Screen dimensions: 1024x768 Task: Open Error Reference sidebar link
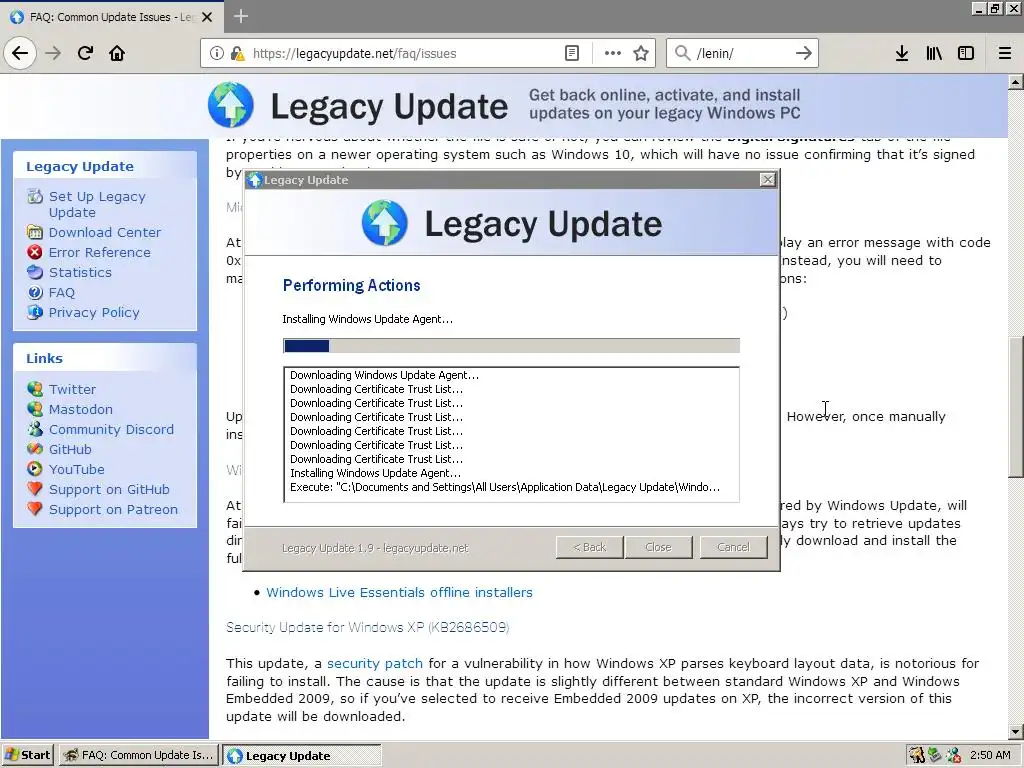[99, 253]
